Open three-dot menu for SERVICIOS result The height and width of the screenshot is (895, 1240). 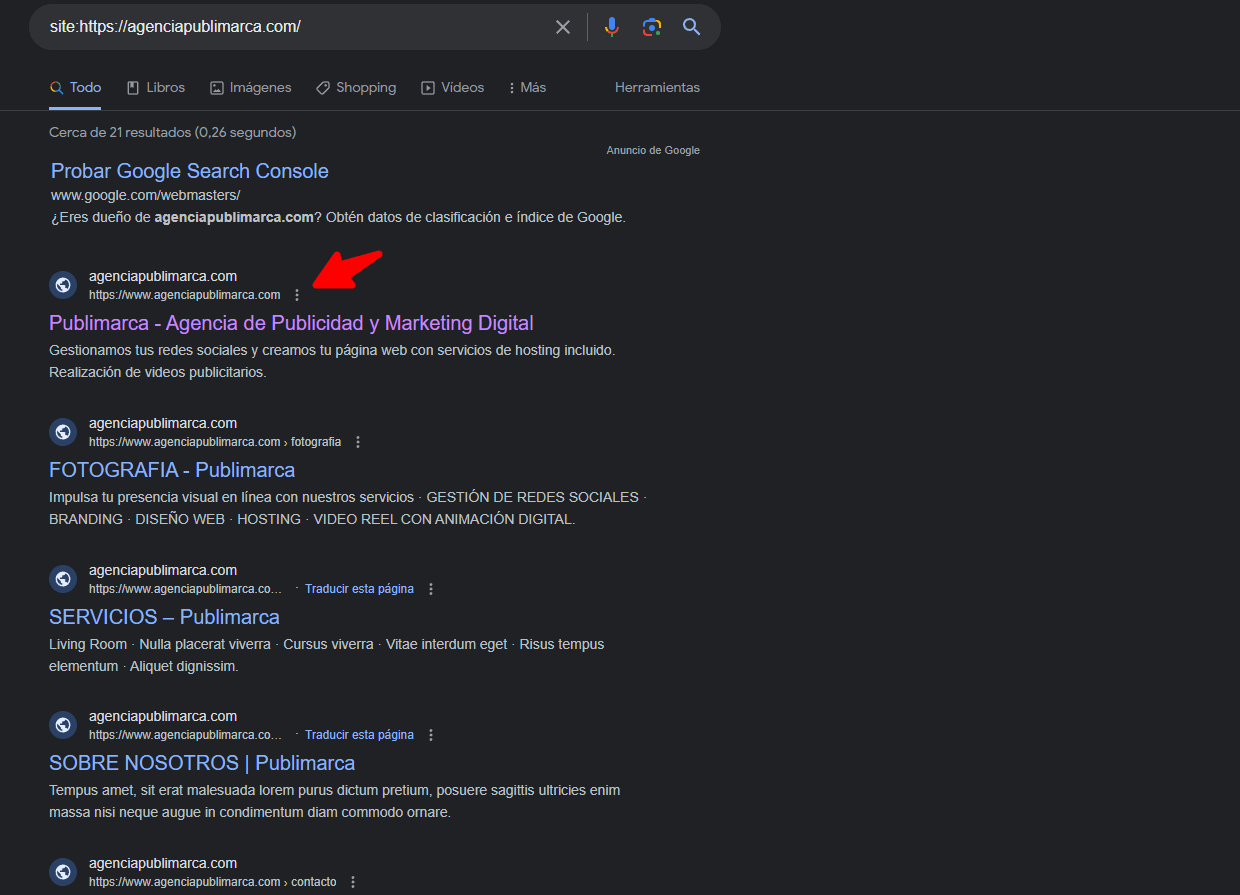pyautogui.click(x=431, y=589)
